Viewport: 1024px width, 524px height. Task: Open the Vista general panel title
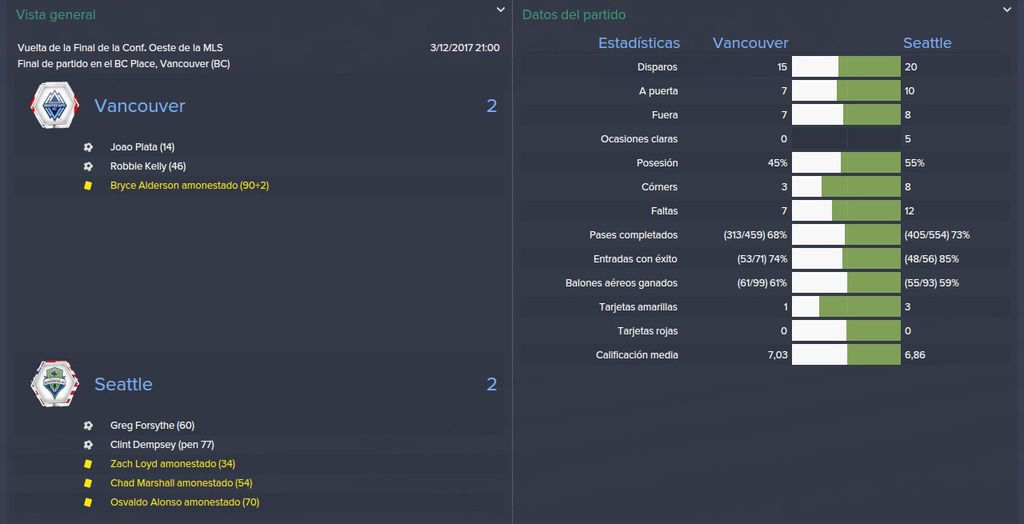click(x=56, y=14)
